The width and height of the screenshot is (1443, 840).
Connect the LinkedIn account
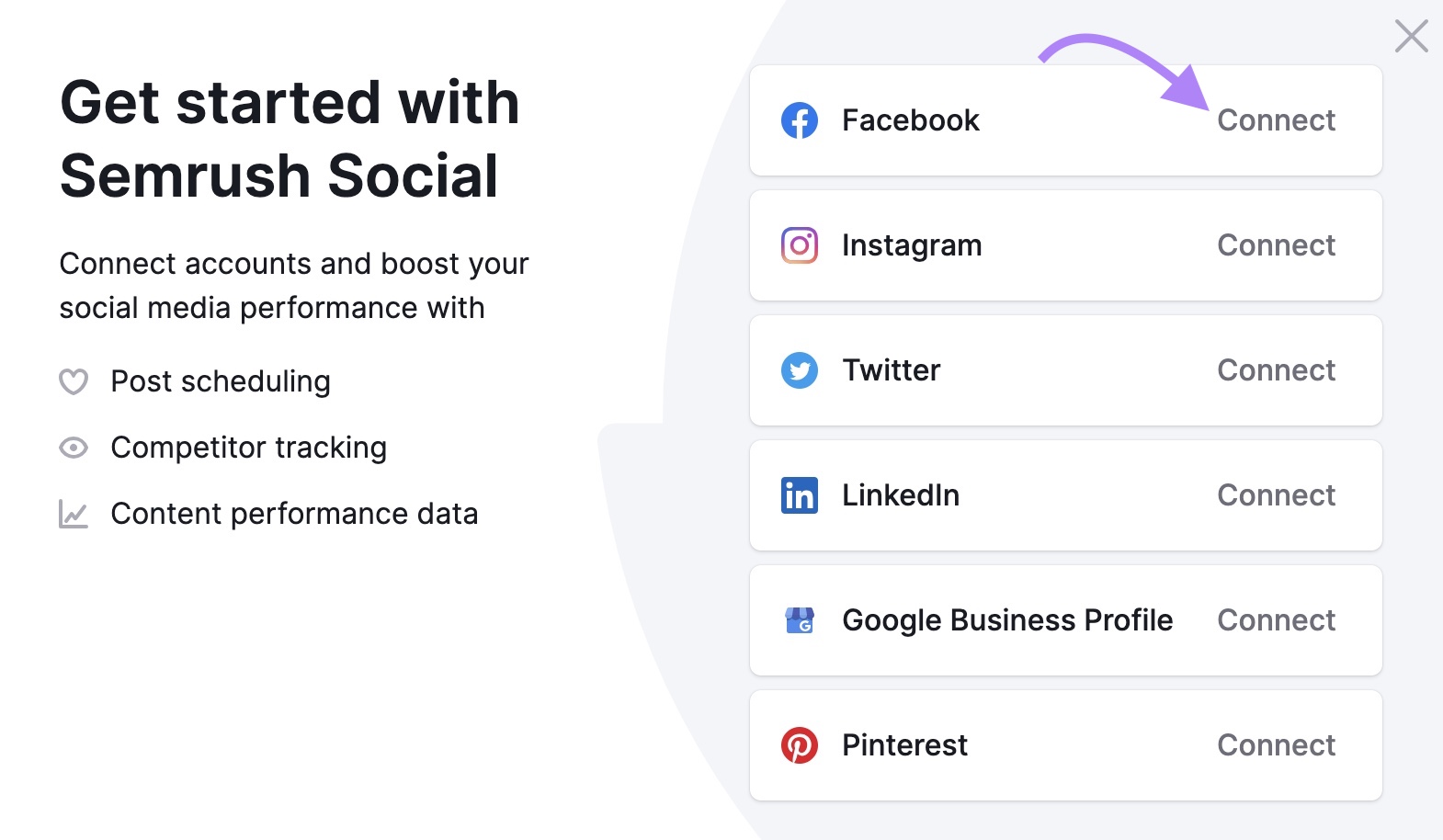[x=1276, y=495]
